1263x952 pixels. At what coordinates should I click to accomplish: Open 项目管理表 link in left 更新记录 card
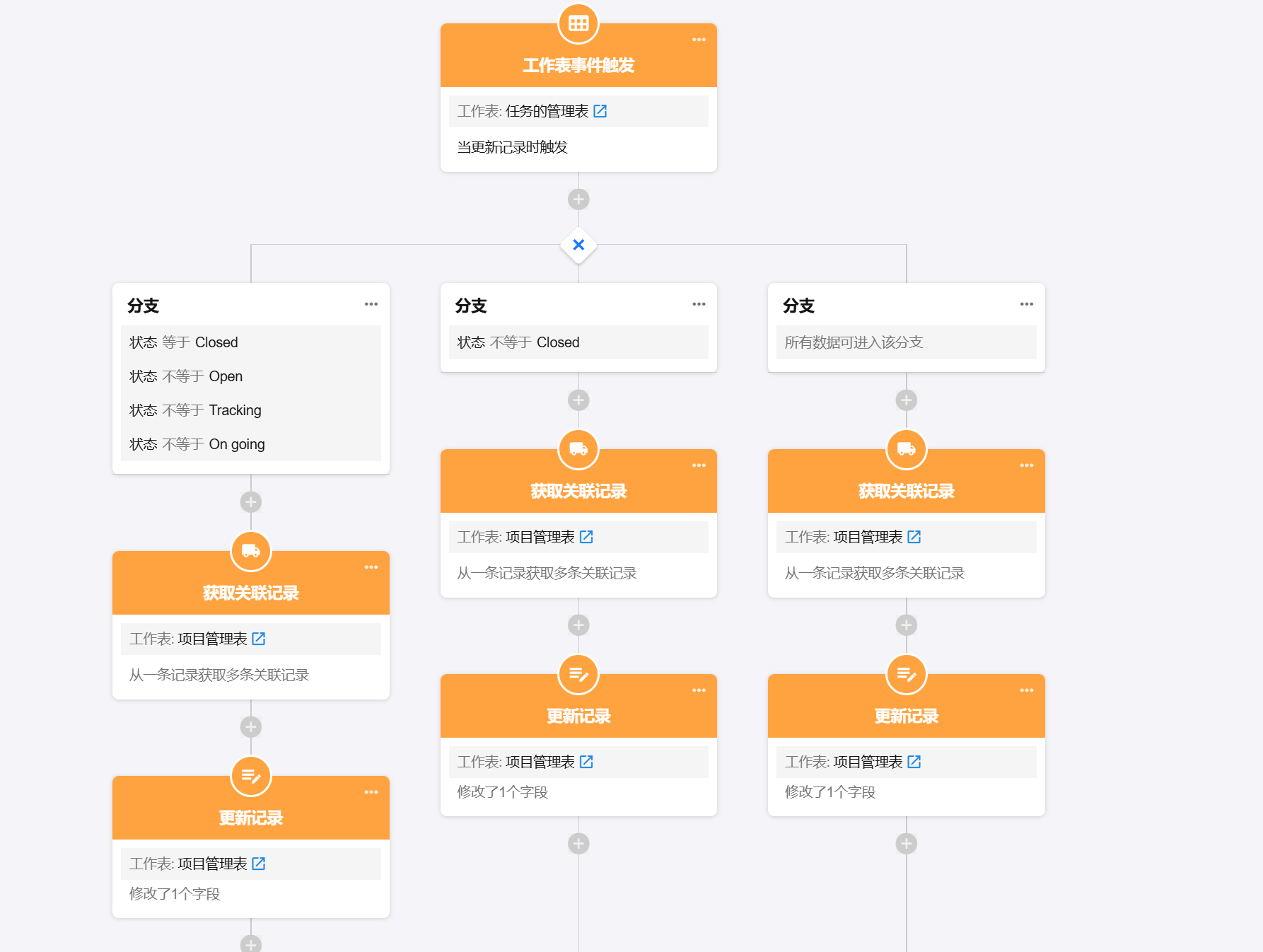[x=259, y=864]
